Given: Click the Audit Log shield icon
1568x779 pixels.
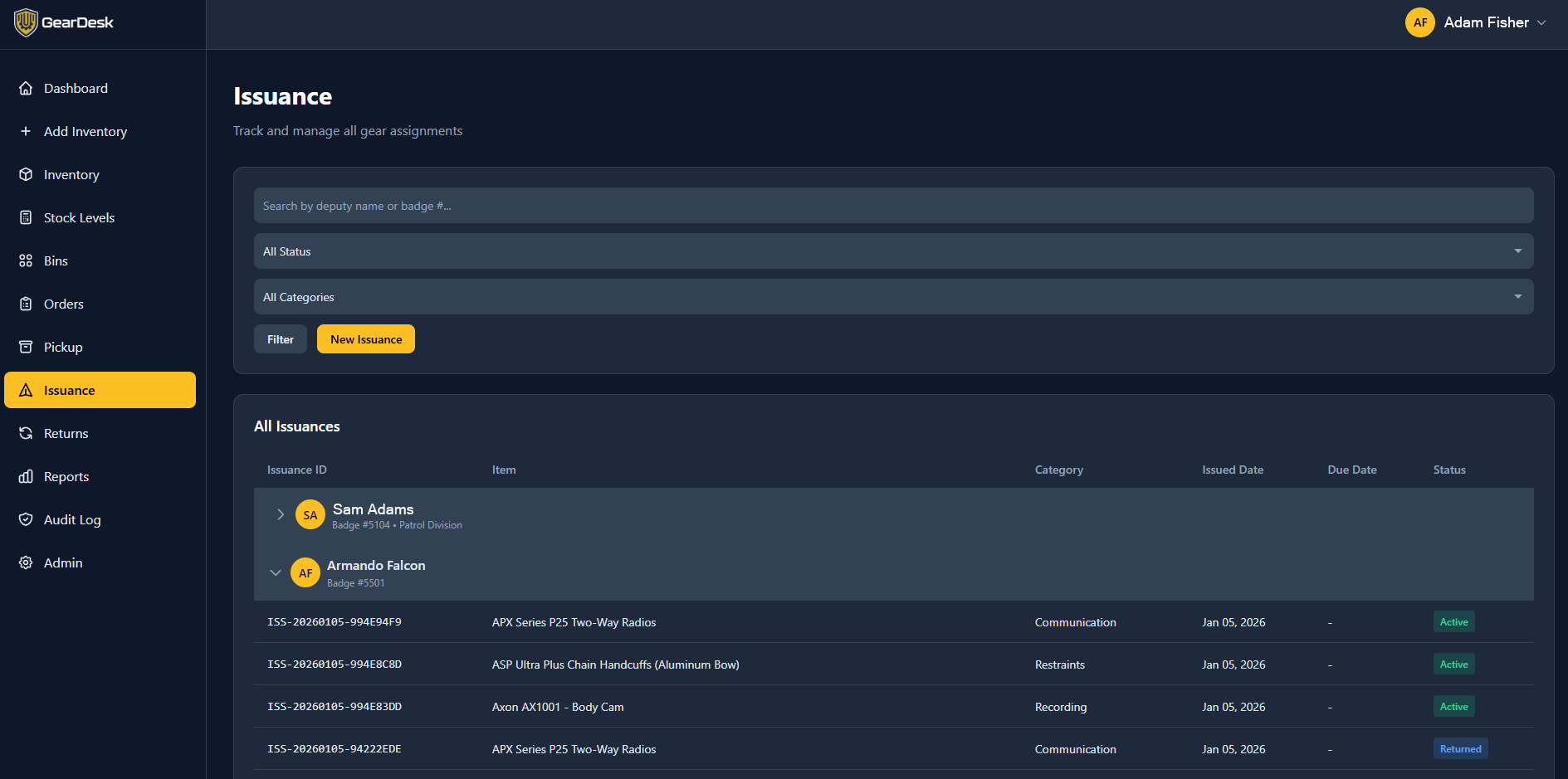Looking at the screenshot, I should click(x=26, y=520).
